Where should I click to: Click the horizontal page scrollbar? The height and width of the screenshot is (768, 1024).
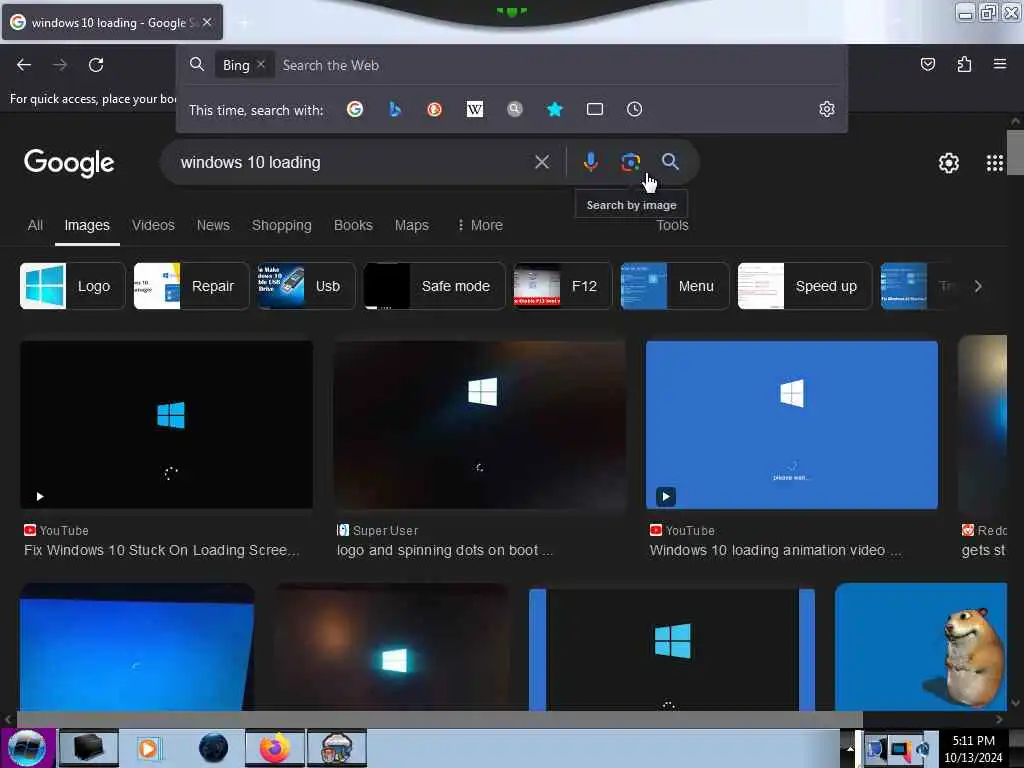(x=439, y=719)
